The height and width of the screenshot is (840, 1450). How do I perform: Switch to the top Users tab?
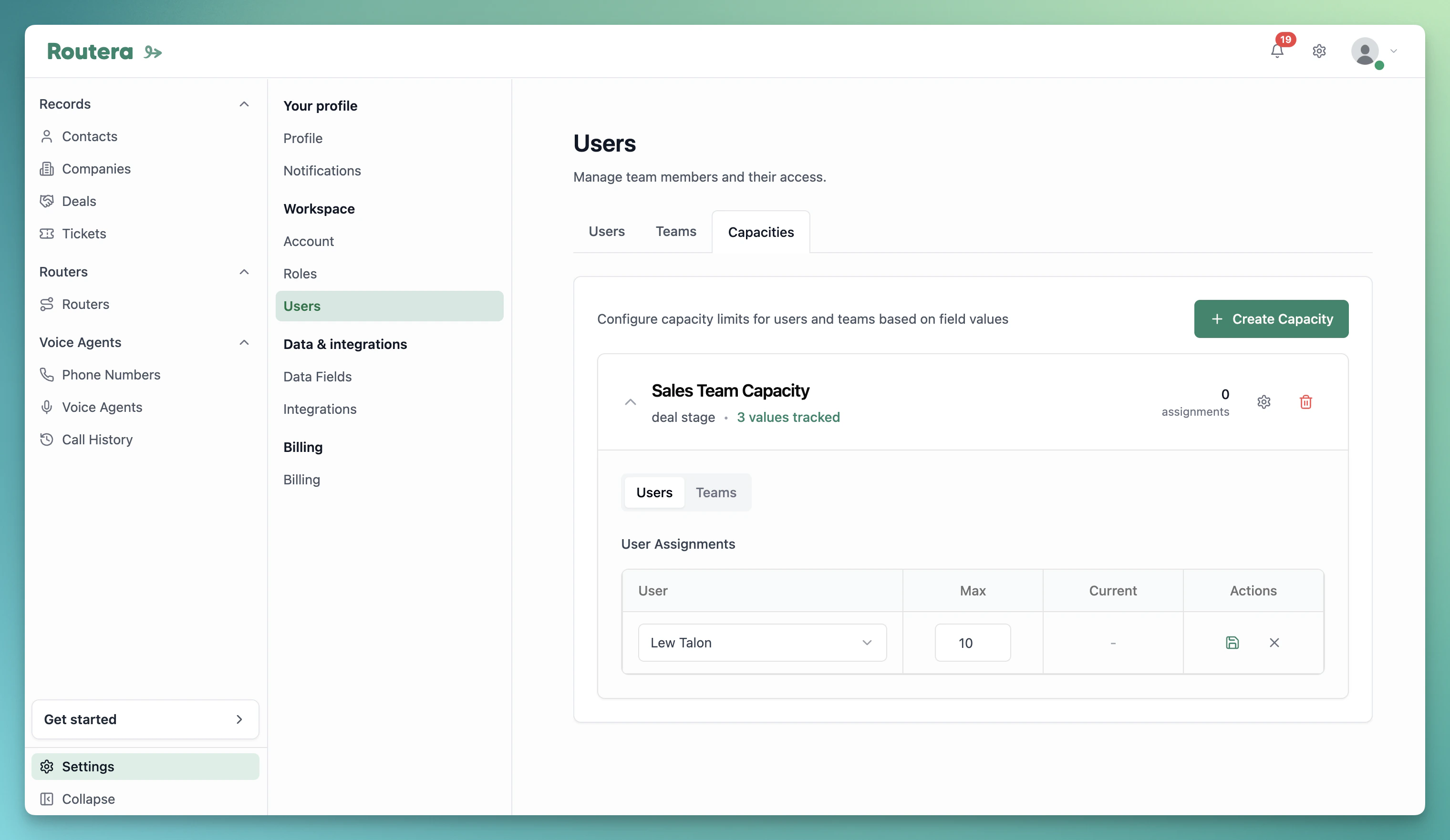(606, 231)
